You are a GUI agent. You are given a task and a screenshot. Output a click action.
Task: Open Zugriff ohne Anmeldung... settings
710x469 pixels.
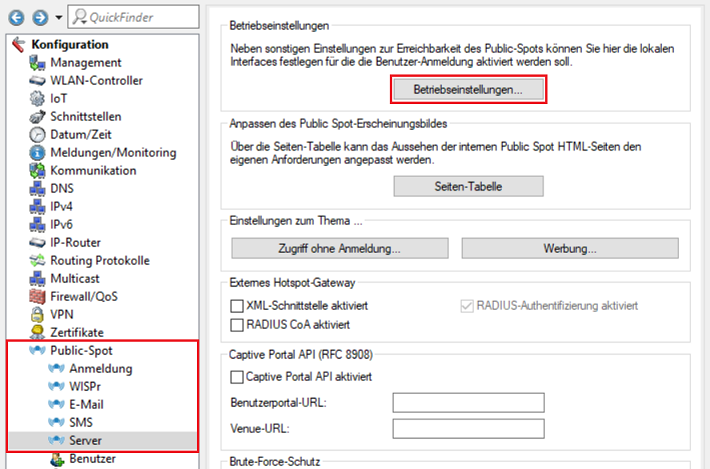coord(340,249)
